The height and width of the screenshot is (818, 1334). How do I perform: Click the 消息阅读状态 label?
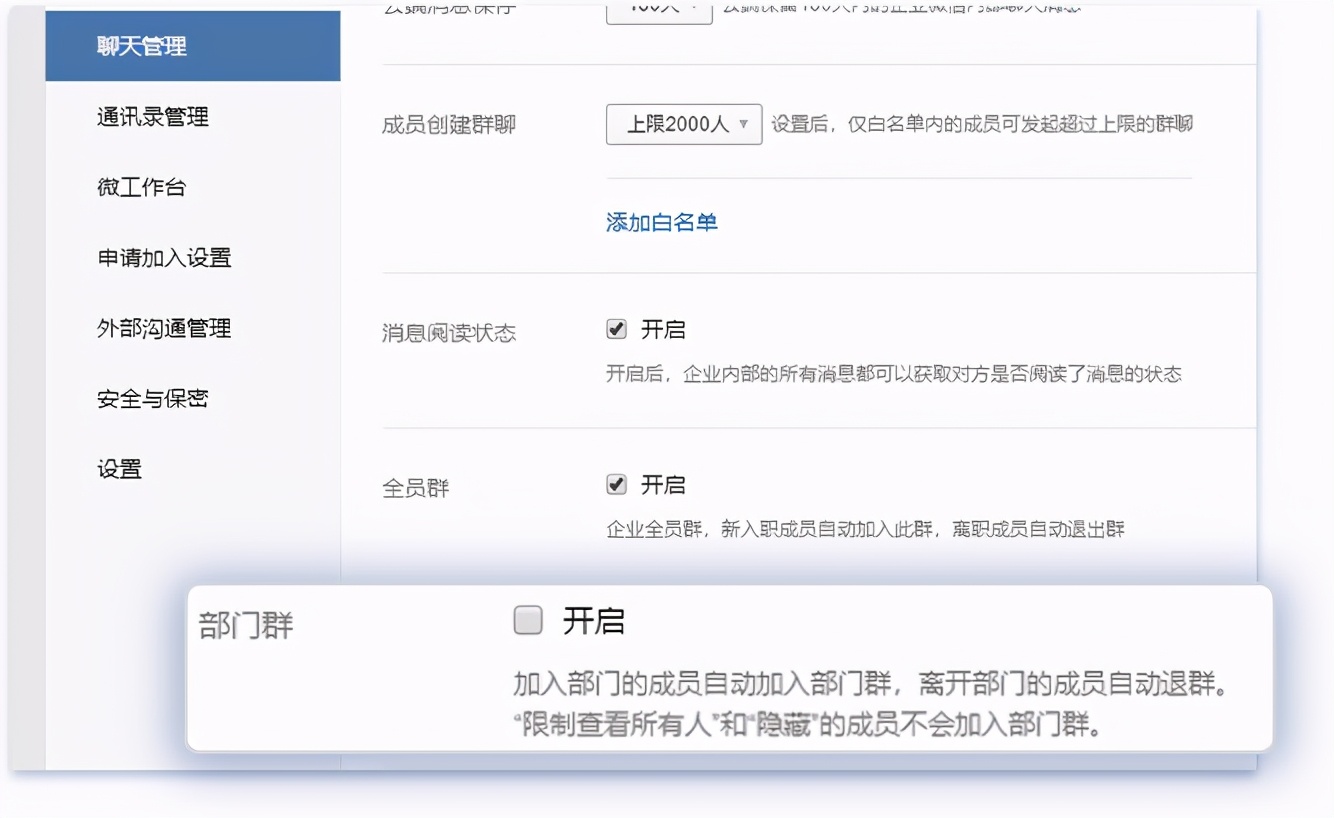click(x=449, y=333)
